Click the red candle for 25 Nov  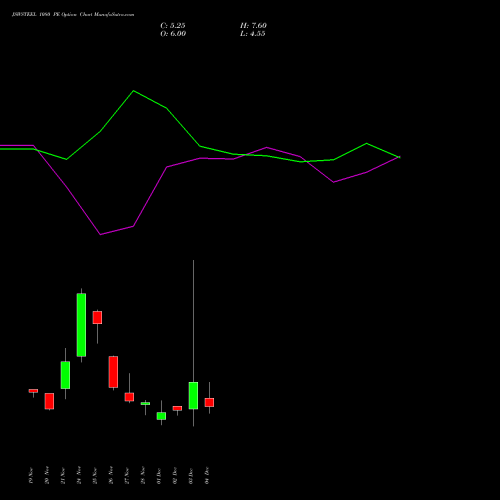click(x=97, y=317)
